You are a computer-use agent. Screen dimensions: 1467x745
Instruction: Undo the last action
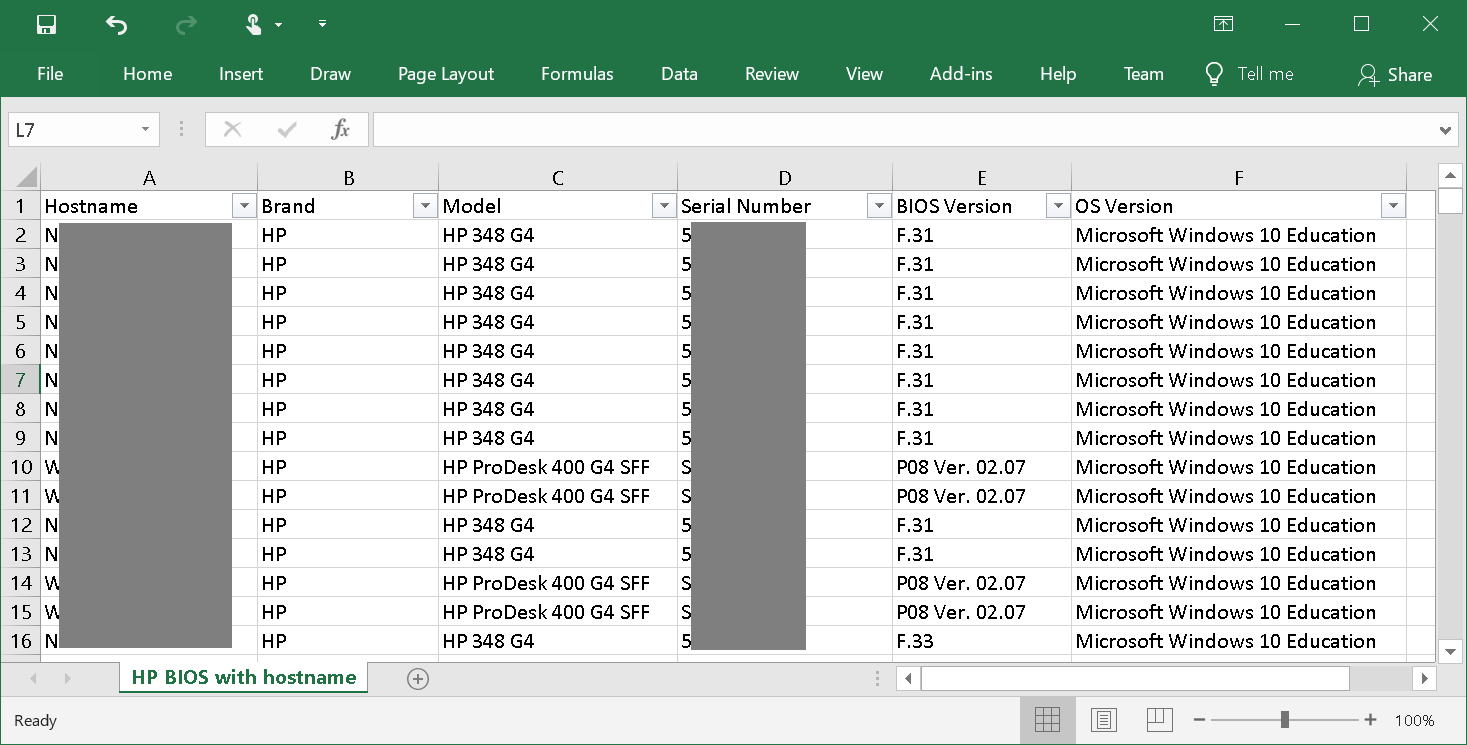point(117,25)
